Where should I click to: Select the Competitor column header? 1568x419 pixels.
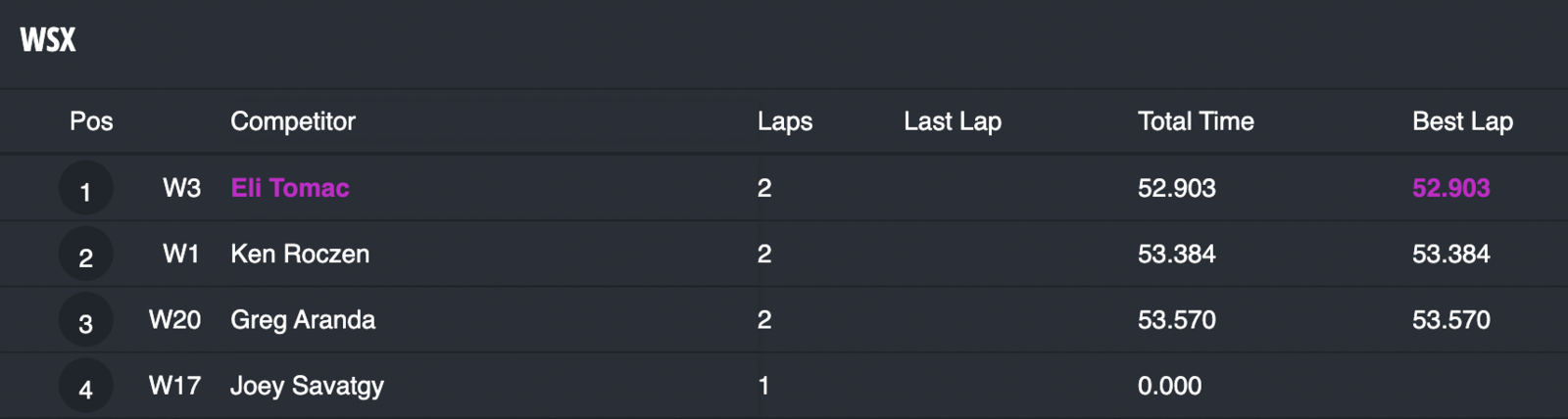point(292,121)
